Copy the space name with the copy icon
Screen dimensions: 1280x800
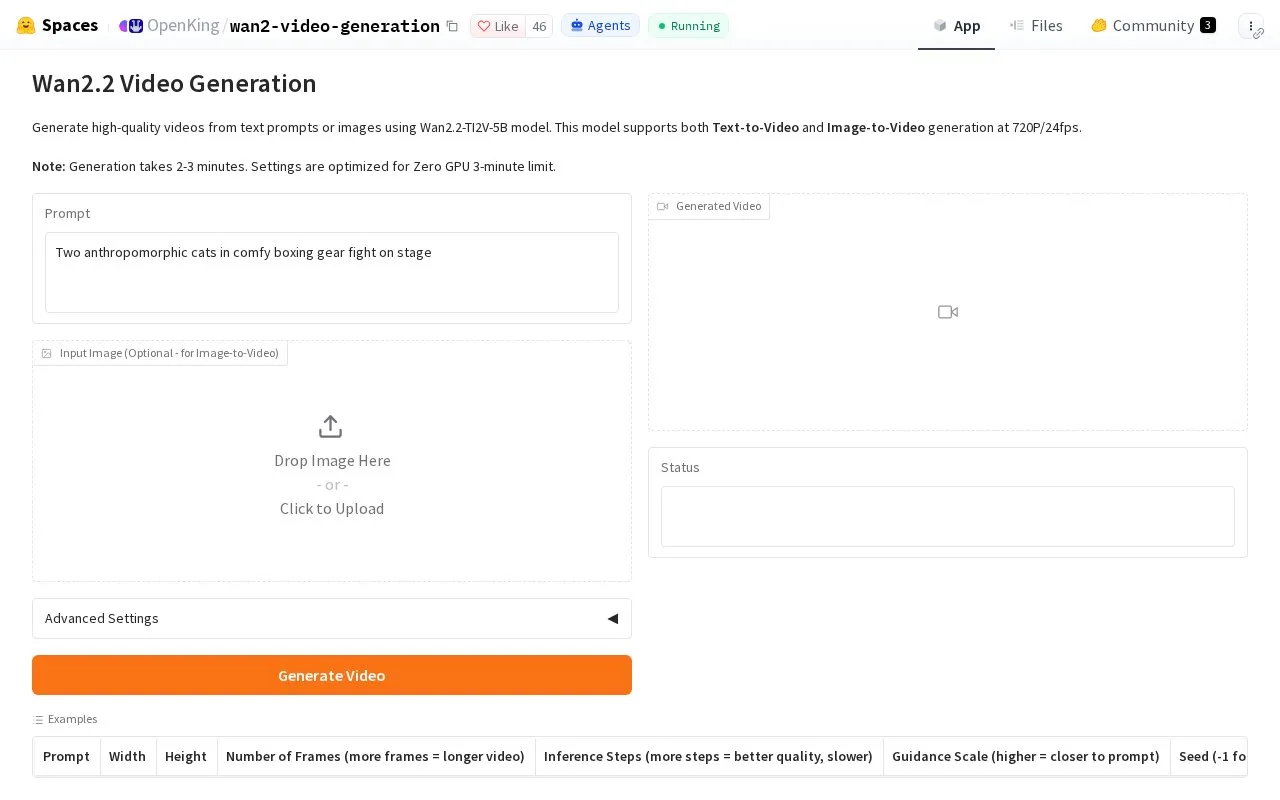click(x=452, y=26)
